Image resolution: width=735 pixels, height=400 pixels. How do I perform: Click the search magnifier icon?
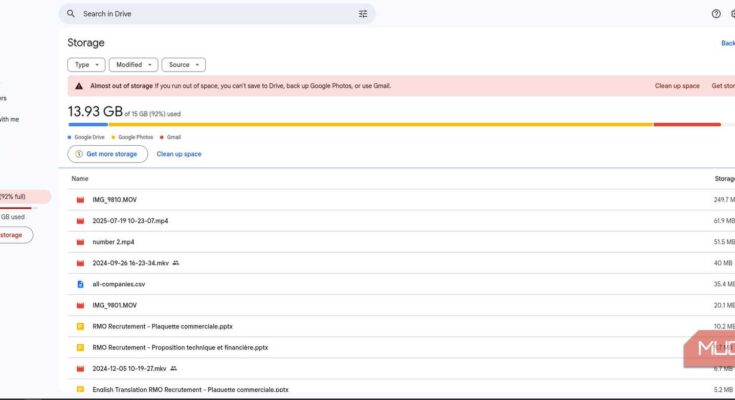(71, 14)
